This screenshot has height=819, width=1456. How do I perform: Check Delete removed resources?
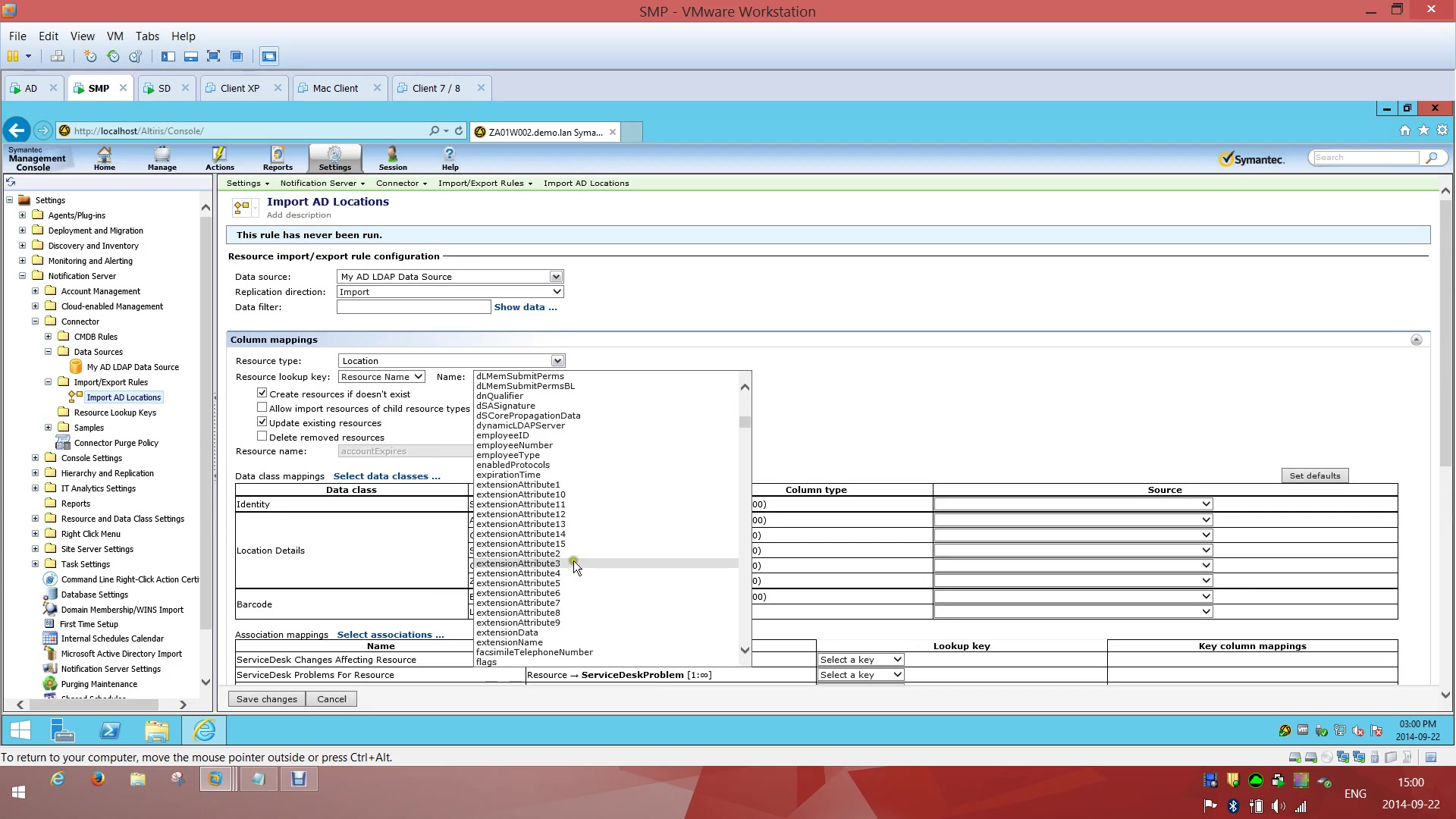point(262,436)
